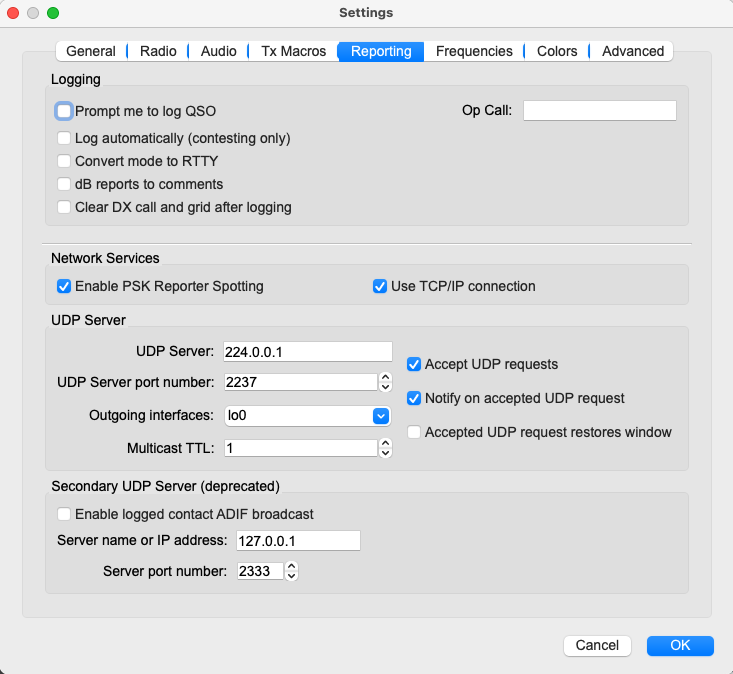Image resolution: width=733 pixels, height=674 pixels.
Task: Disable PSK Reporter Spotting checkbox
Action: click(x=65, y=286)
